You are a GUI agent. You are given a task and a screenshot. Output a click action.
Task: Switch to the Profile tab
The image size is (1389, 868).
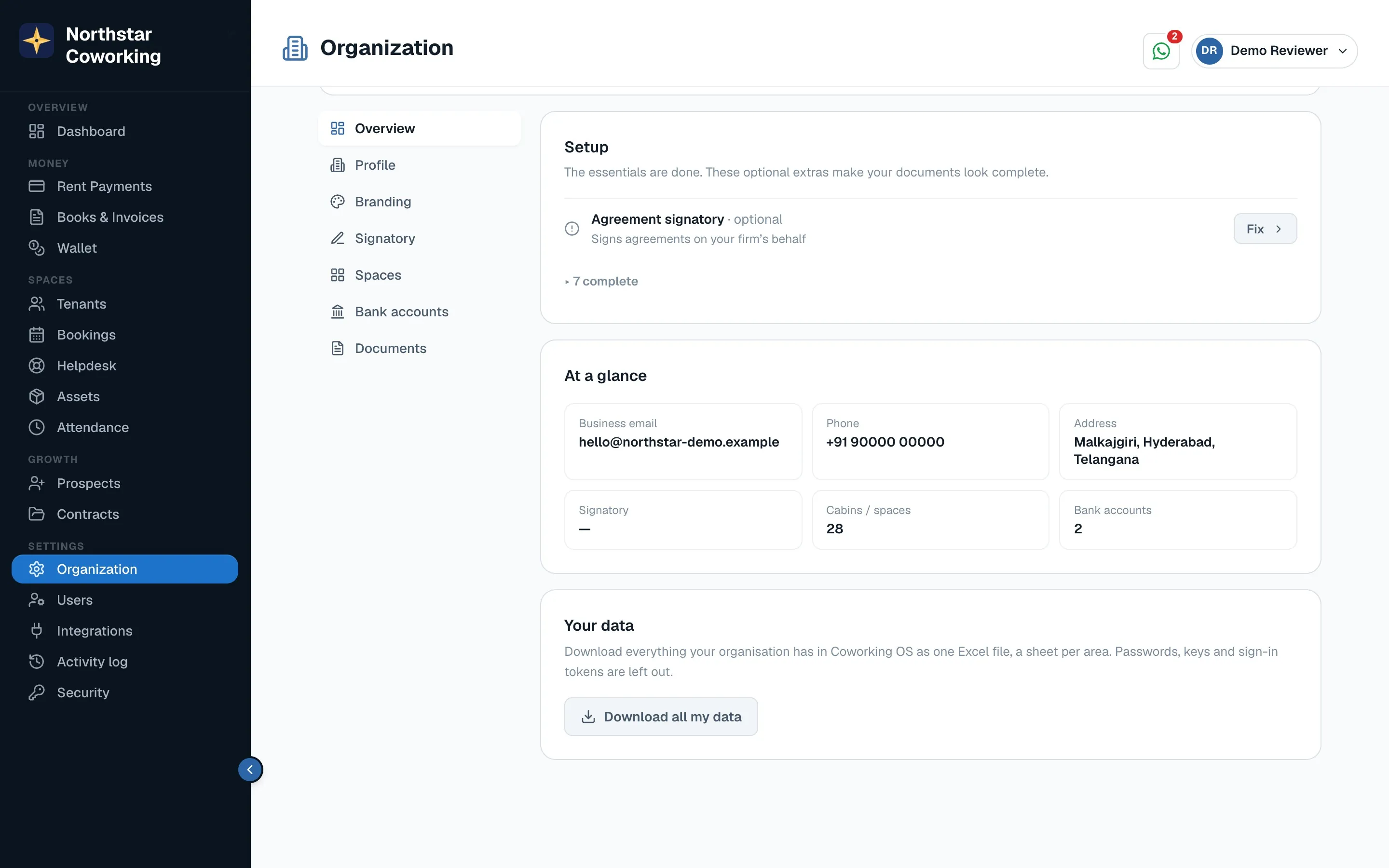coord(420,165)
